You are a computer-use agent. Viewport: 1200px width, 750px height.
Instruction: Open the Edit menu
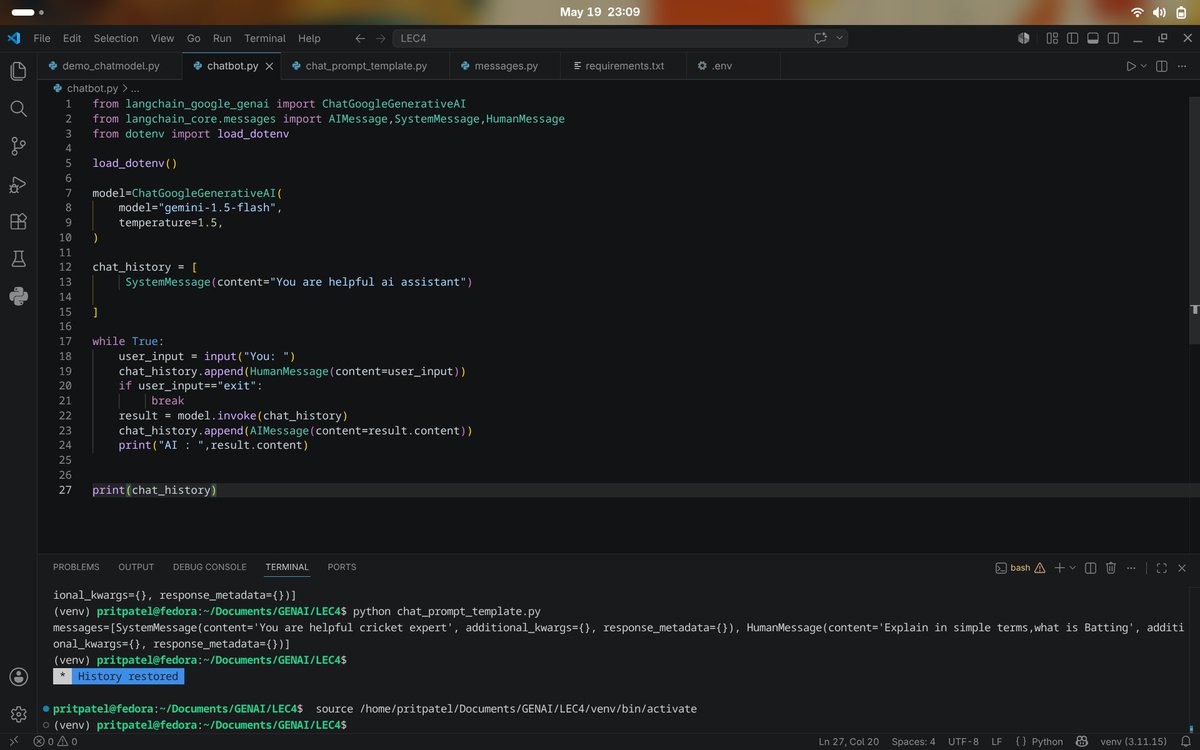(x=72, y=38)
